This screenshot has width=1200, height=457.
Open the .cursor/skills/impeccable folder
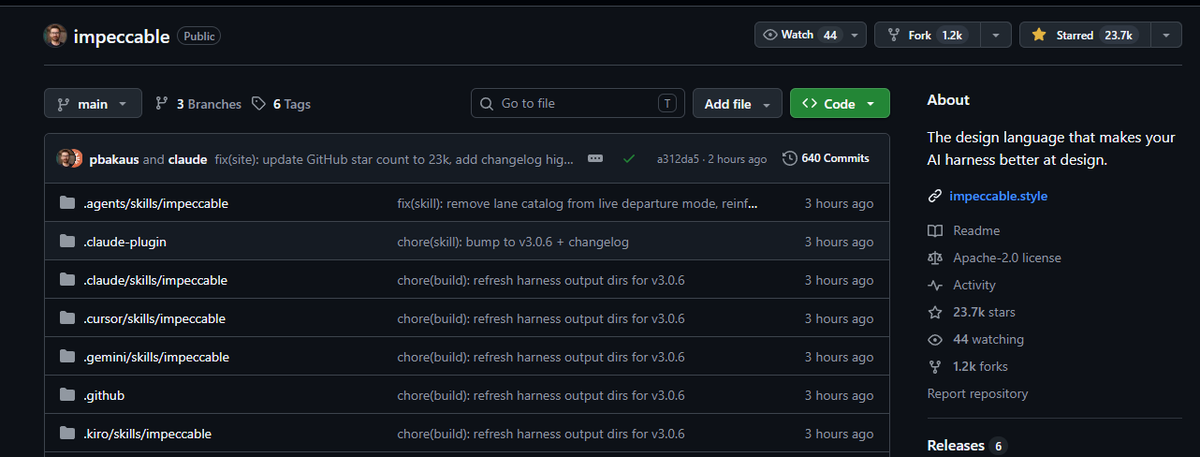[x=154, y=319]
